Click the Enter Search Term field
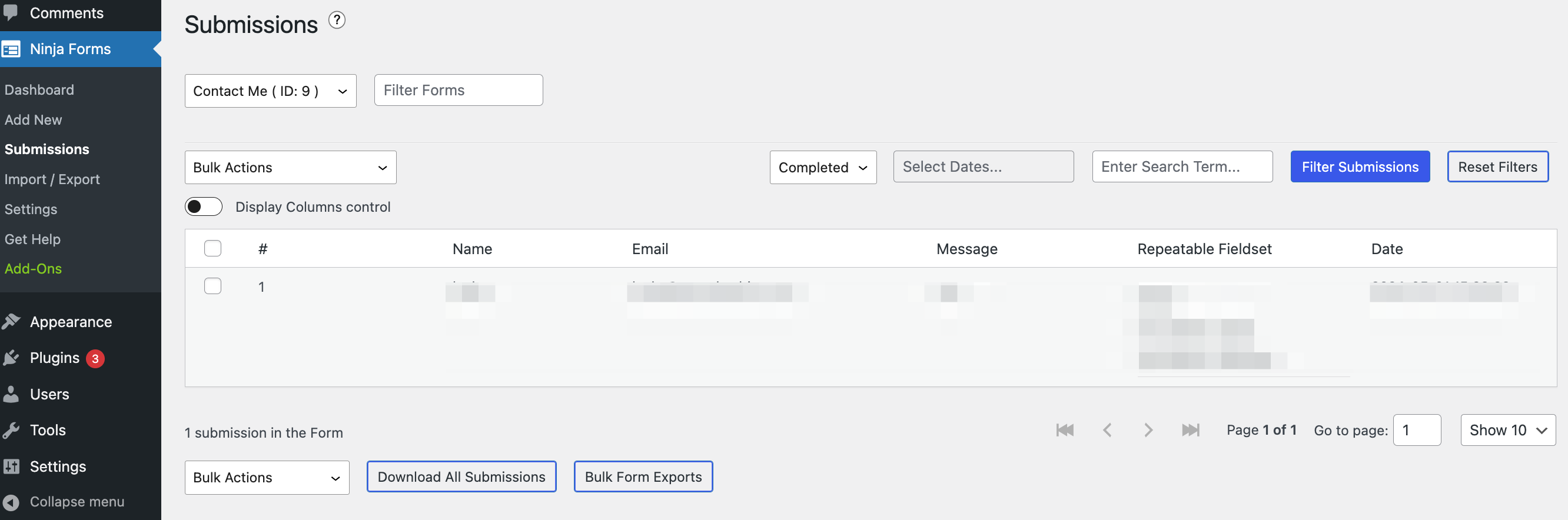 click(x=1182, y=166)
